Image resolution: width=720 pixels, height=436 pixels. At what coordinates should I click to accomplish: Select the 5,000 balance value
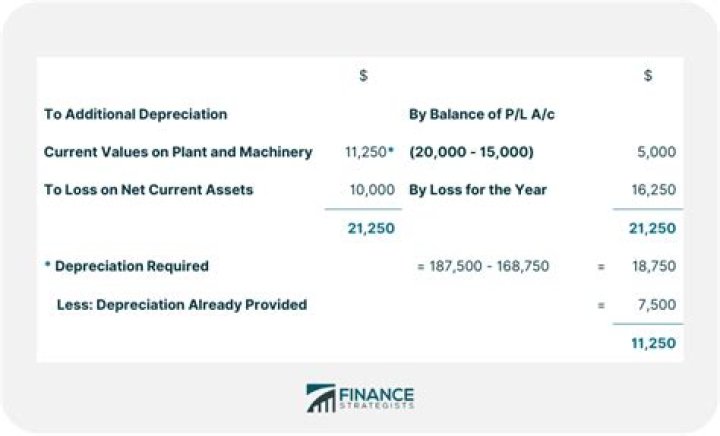(x=657, y=152)
